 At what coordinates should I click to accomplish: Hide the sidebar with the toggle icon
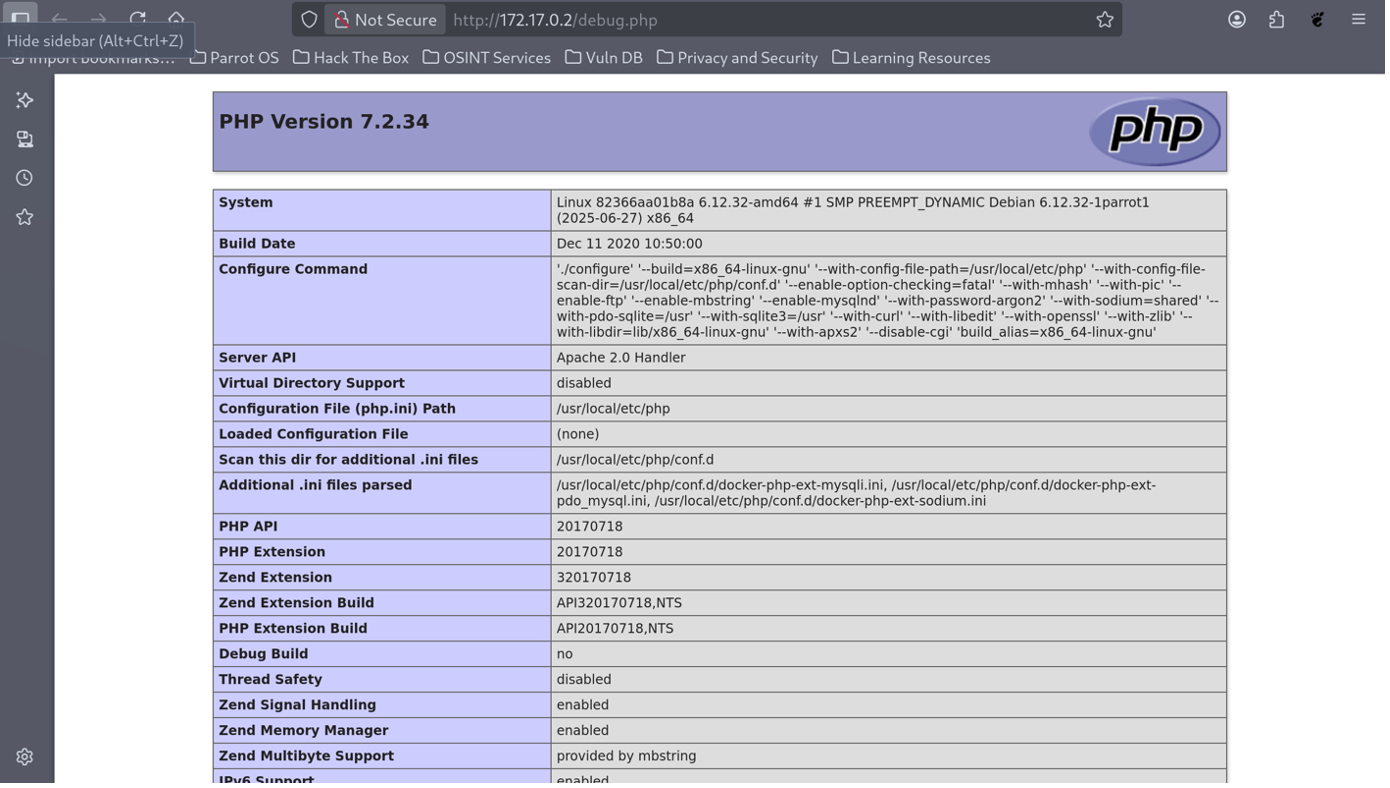tap(20, 19)
